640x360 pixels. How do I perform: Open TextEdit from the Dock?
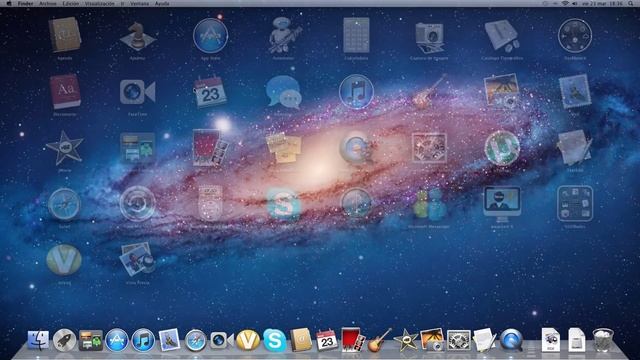(x=484, y=340)
